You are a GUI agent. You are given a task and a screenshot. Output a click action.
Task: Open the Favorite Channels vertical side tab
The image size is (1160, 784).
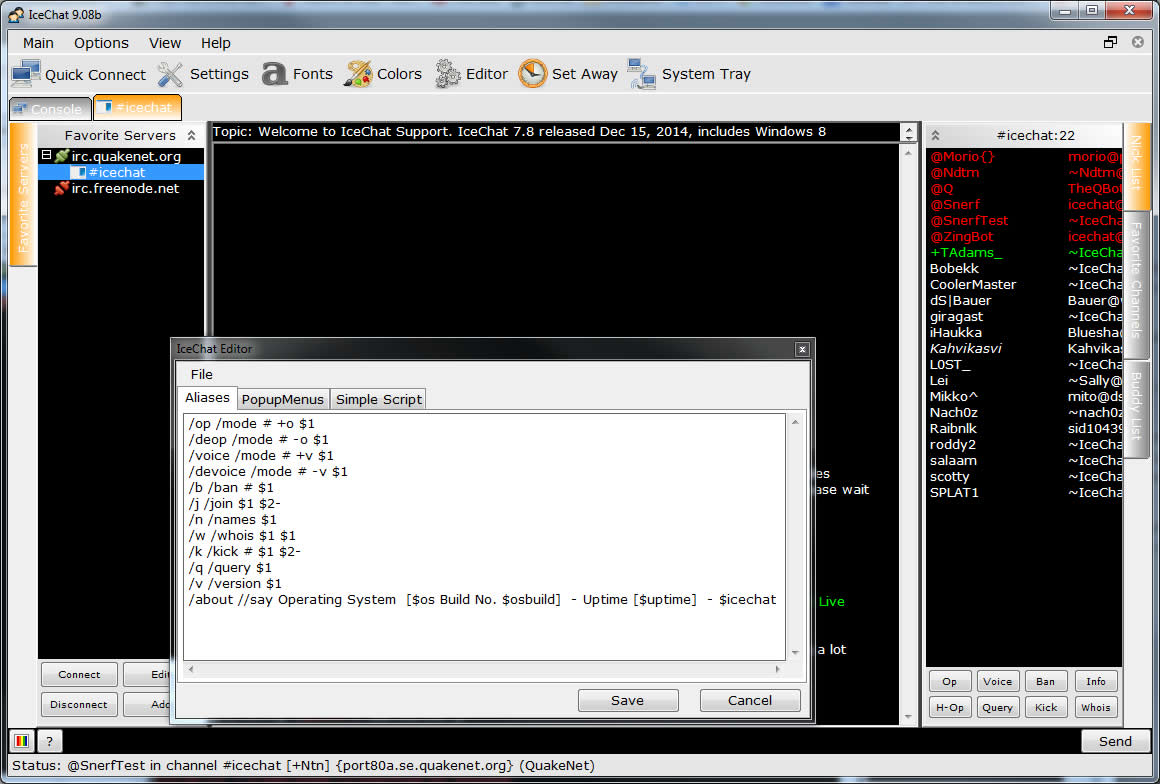coord(1136,287)
